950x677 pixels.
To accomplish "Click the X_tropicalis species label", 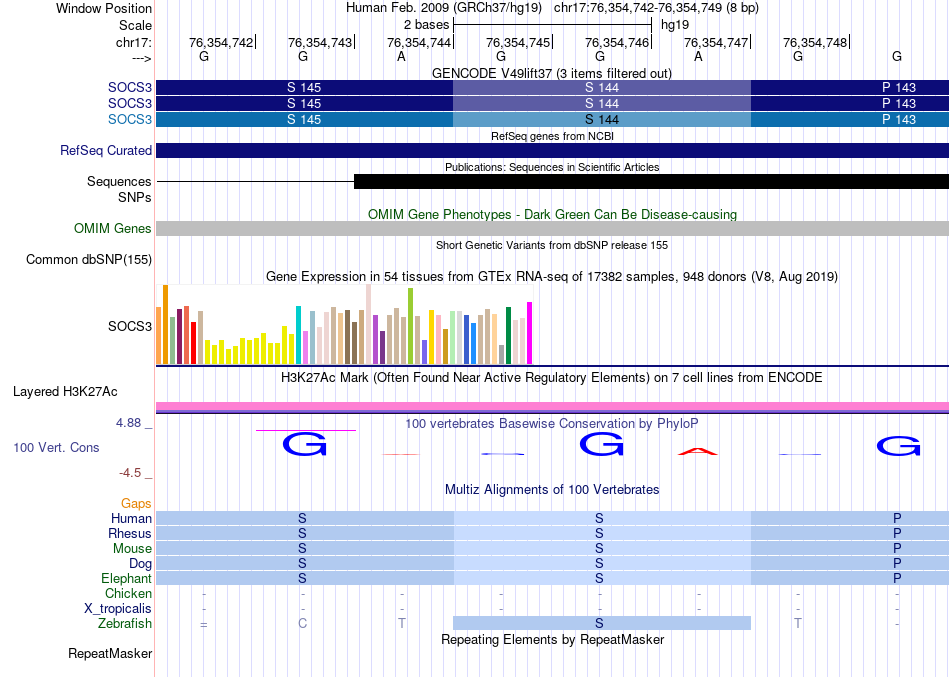I will click(118, 609).
